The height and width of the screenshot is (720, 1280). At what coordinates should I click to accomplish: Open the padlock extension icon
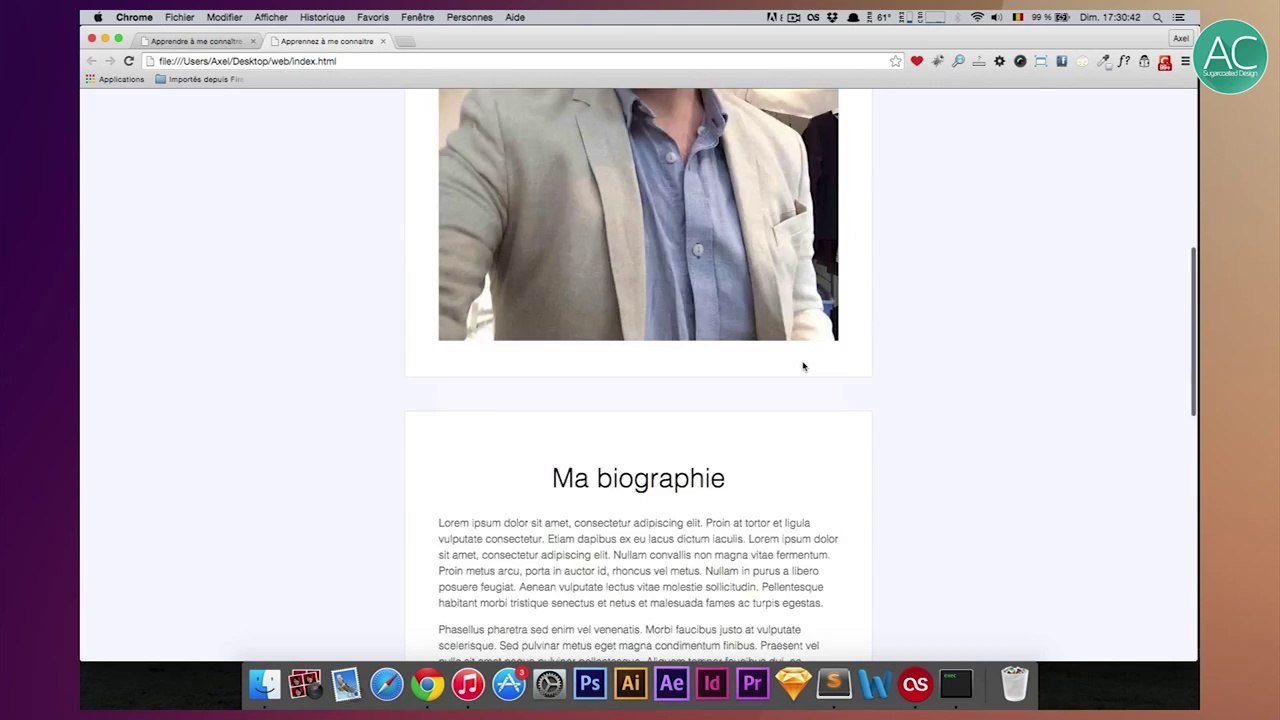1144,61
